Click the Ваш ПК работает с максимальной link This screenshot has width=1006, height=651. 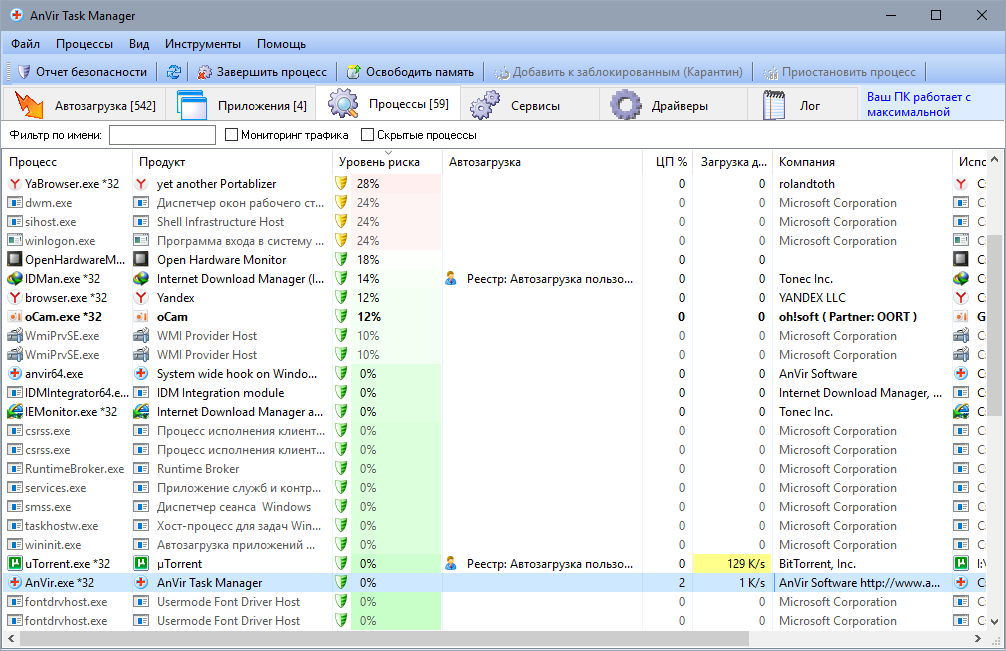pyautogui.click(x=918, y=104)
